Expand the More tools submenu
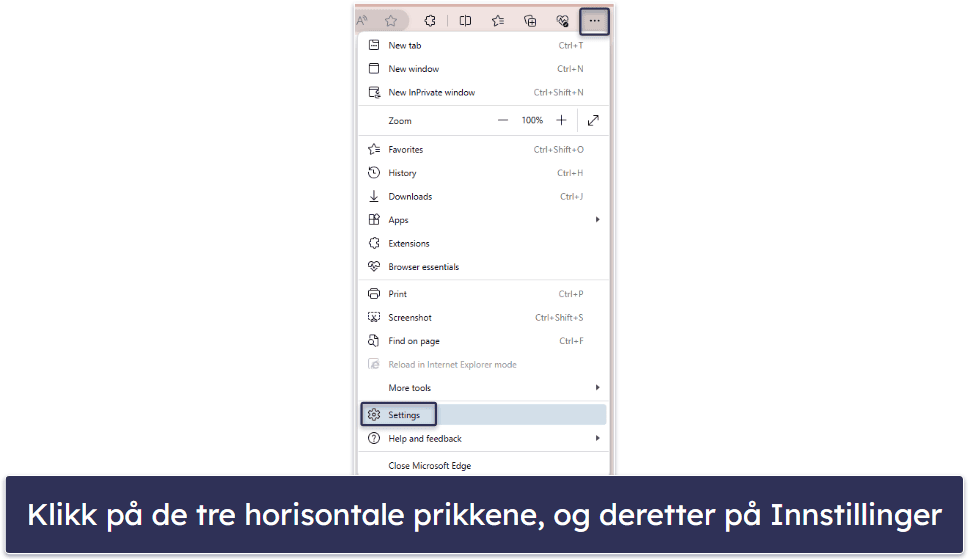Viewport: 969px width, 559px height. coord(483,388)
